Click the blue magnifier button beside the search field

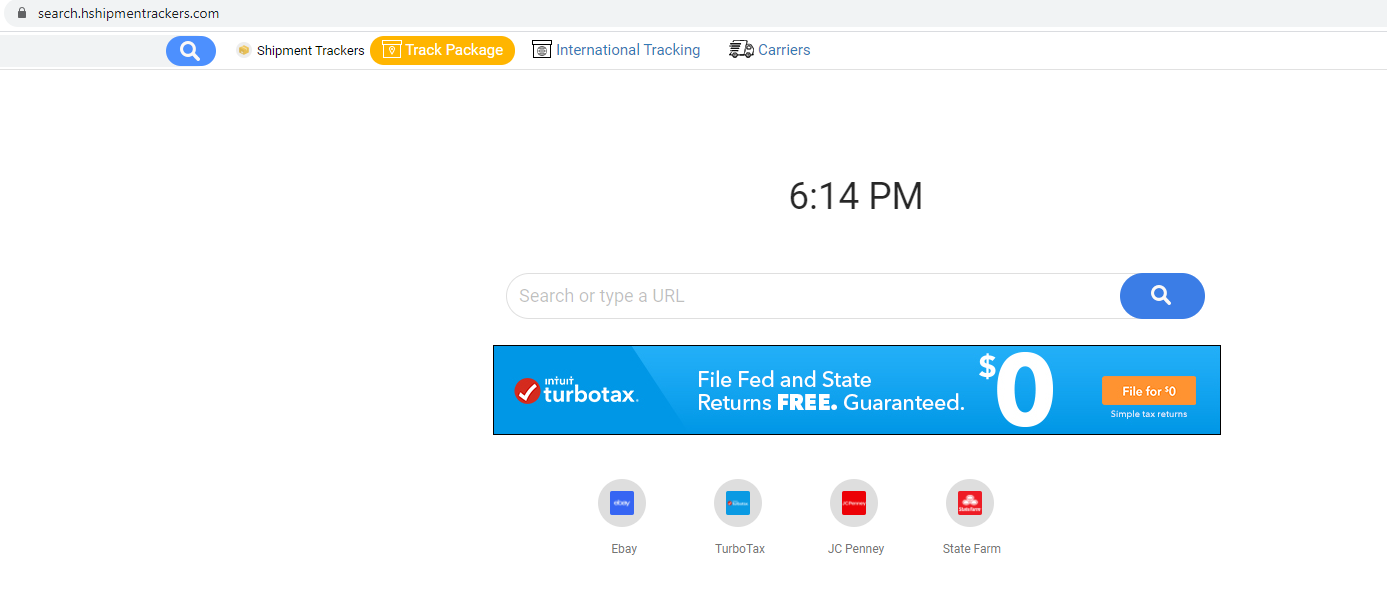click(1162, 296)
